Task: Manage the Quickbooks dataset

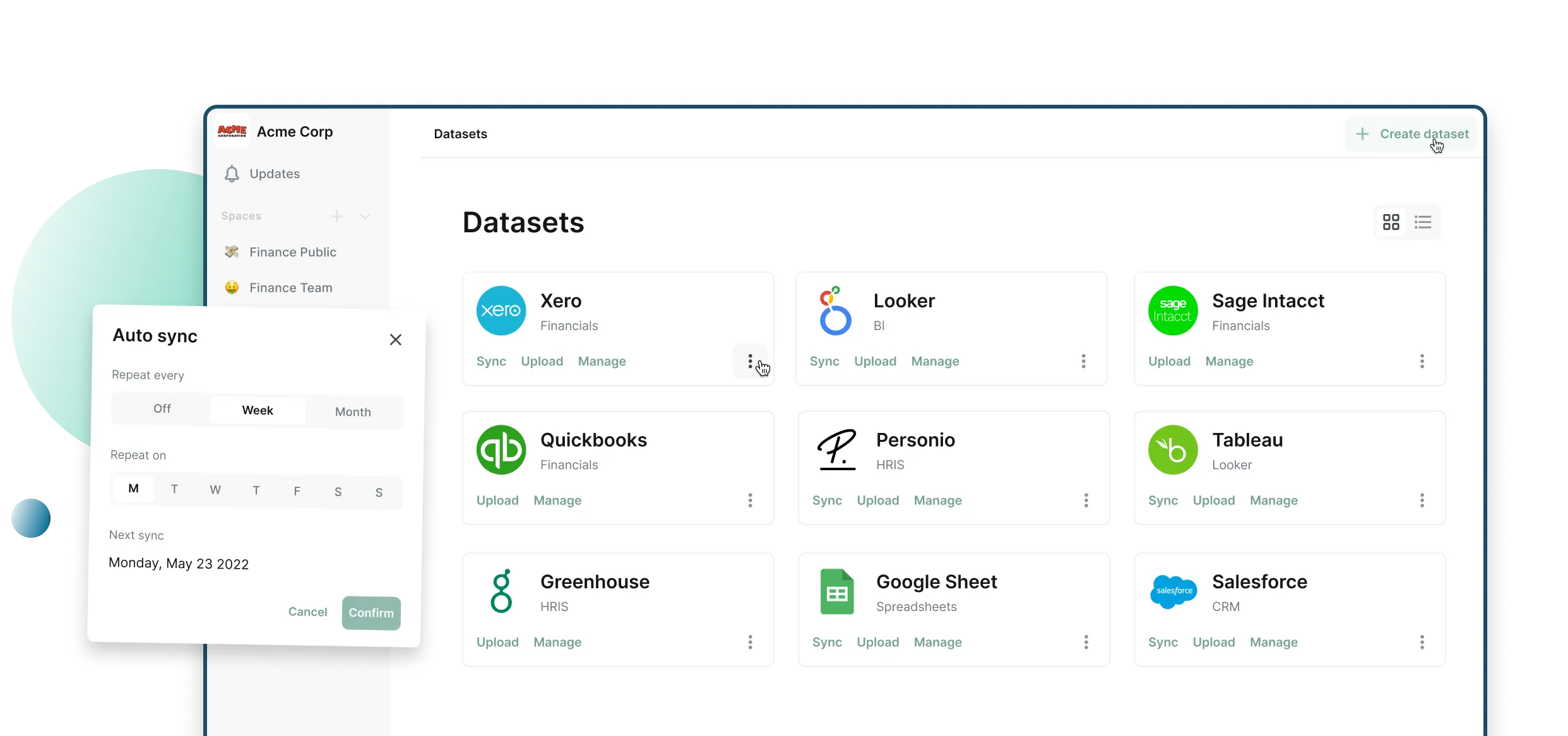Action: (557, 501)
